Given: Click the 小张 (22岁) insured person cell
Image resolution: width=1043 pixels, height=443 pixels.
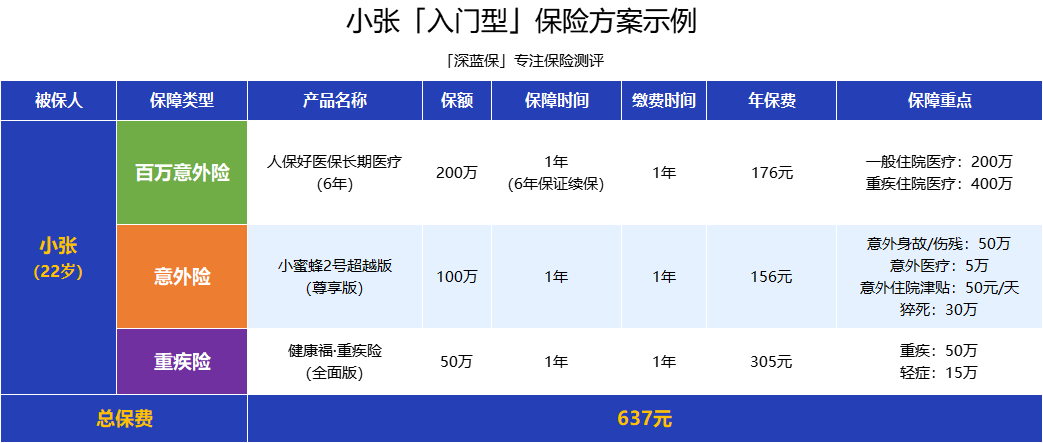Looking at the screenshot, I should [59, 258].
